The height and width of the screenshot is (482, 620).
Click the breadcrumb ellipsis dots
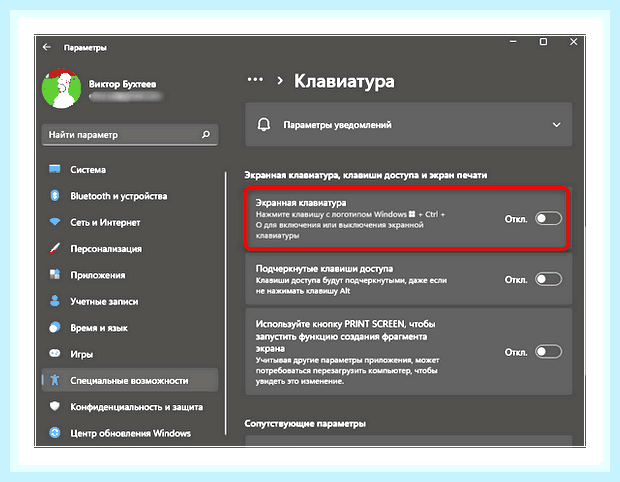pos(255,79)
